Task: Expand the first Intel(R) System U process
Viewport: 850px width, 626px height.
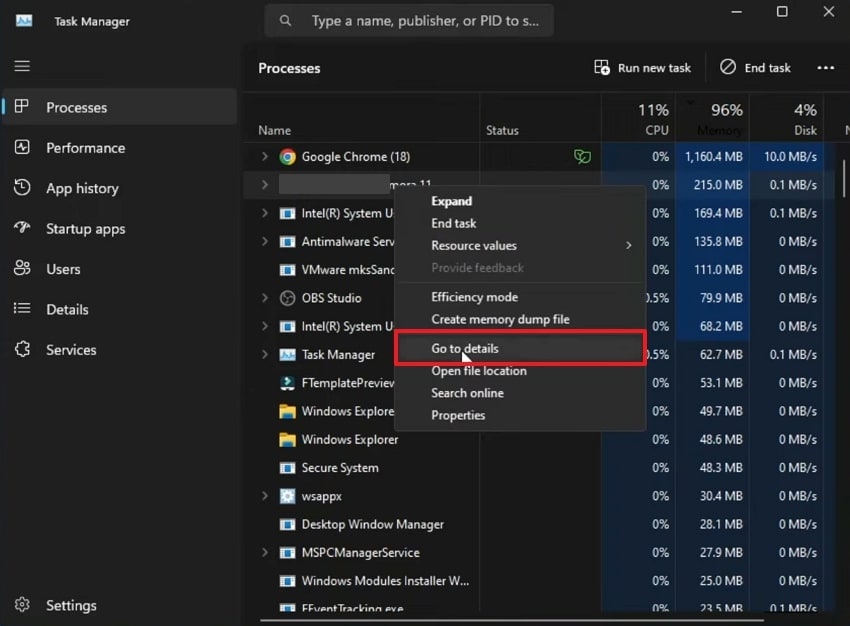Action: click(265, 213)
